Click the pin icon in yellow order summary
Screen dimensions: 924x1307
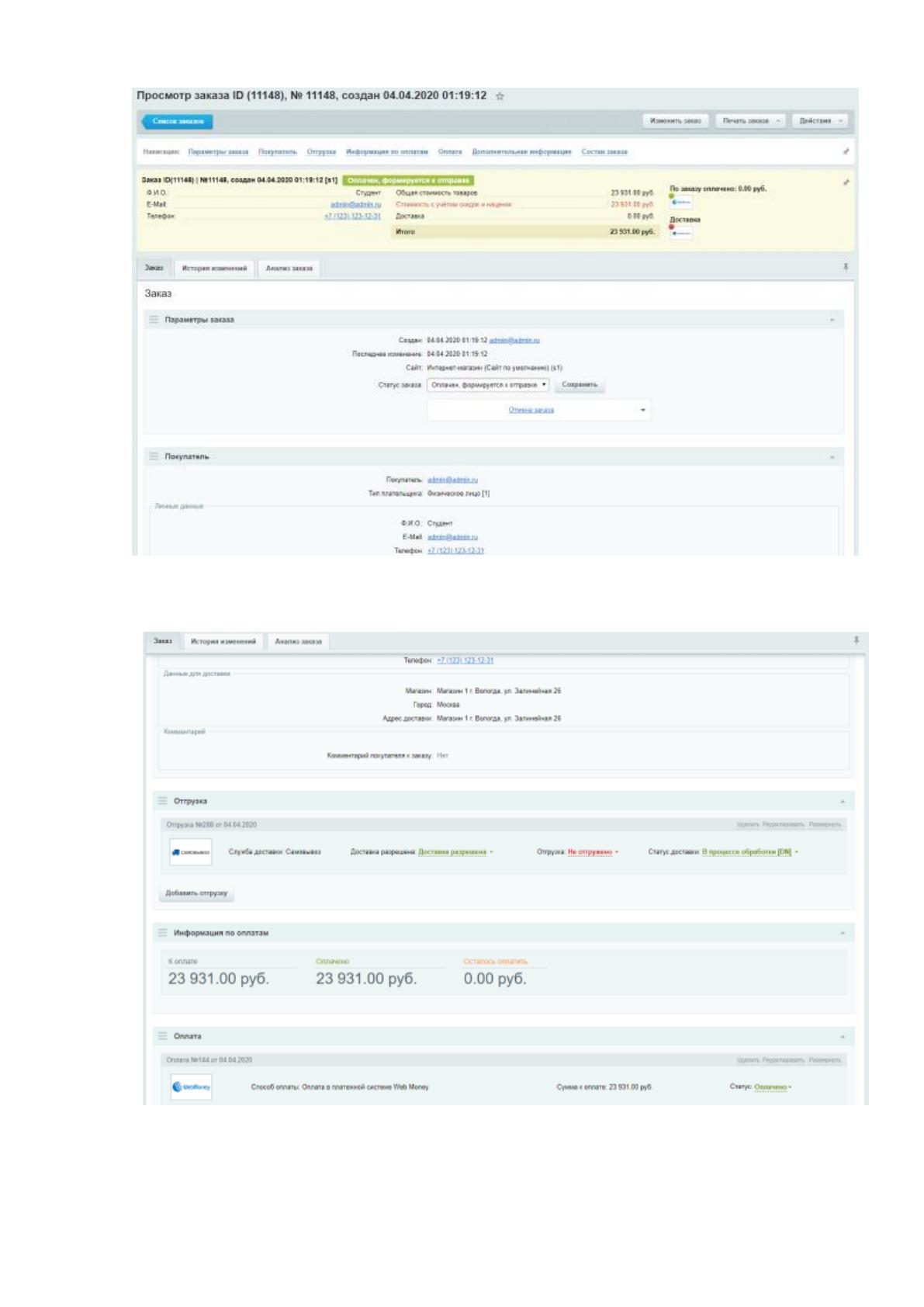click(x=846, y=182)
